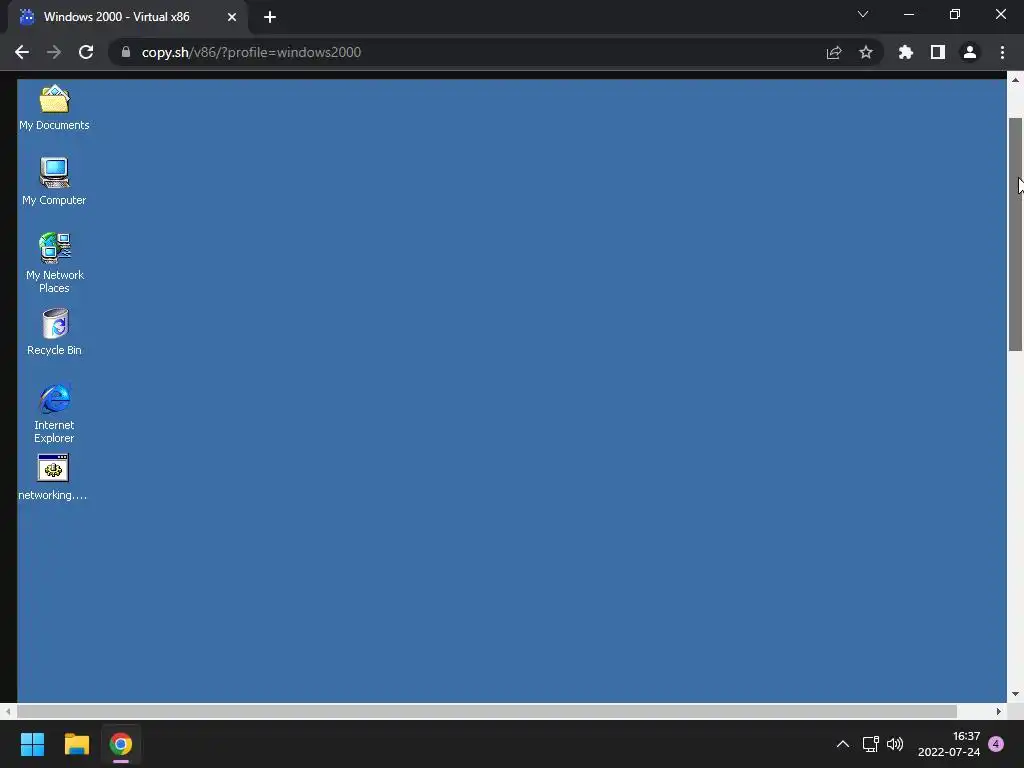The image size is (1024, 768).
Task: Click the vertical scrollbar thumb
Action: point(1015,234)
